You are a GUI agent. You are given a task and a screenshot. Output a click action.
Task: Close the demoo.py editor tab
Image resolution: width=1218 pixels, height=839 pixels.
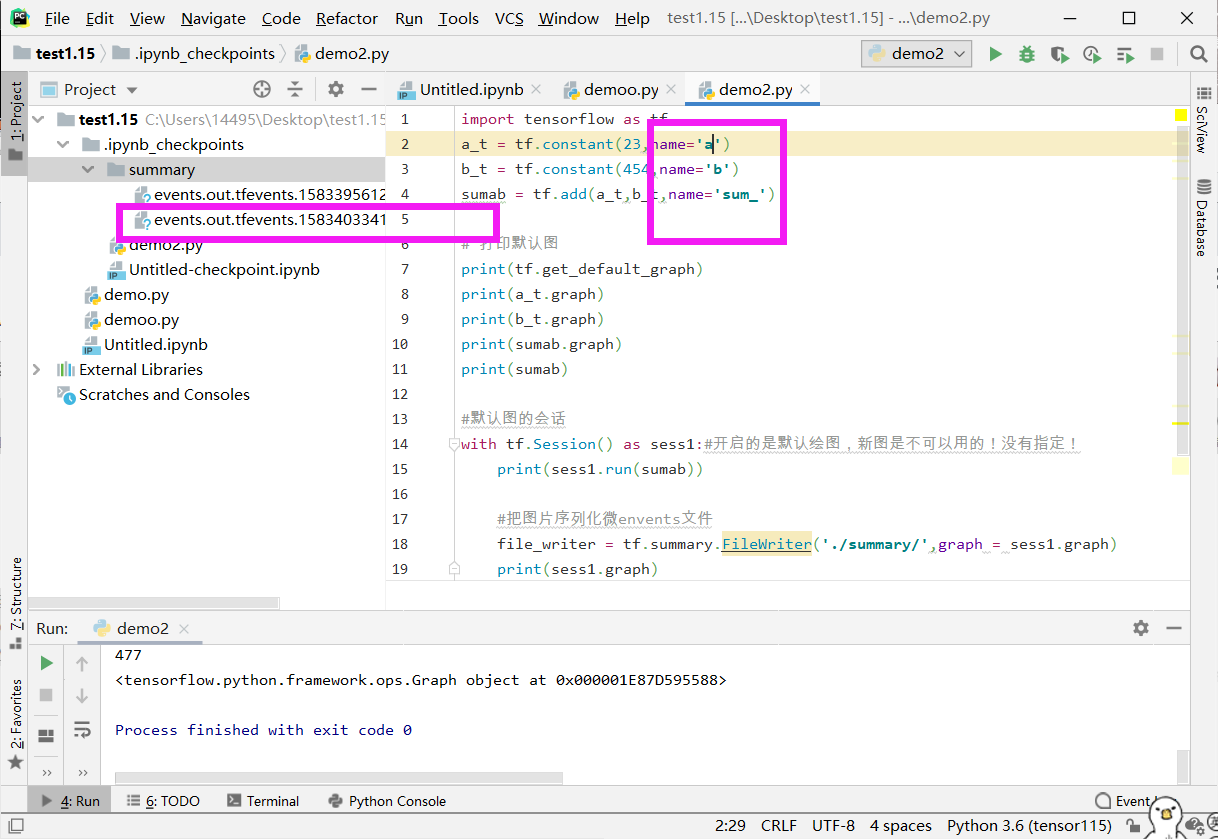(x=669, y=89)
